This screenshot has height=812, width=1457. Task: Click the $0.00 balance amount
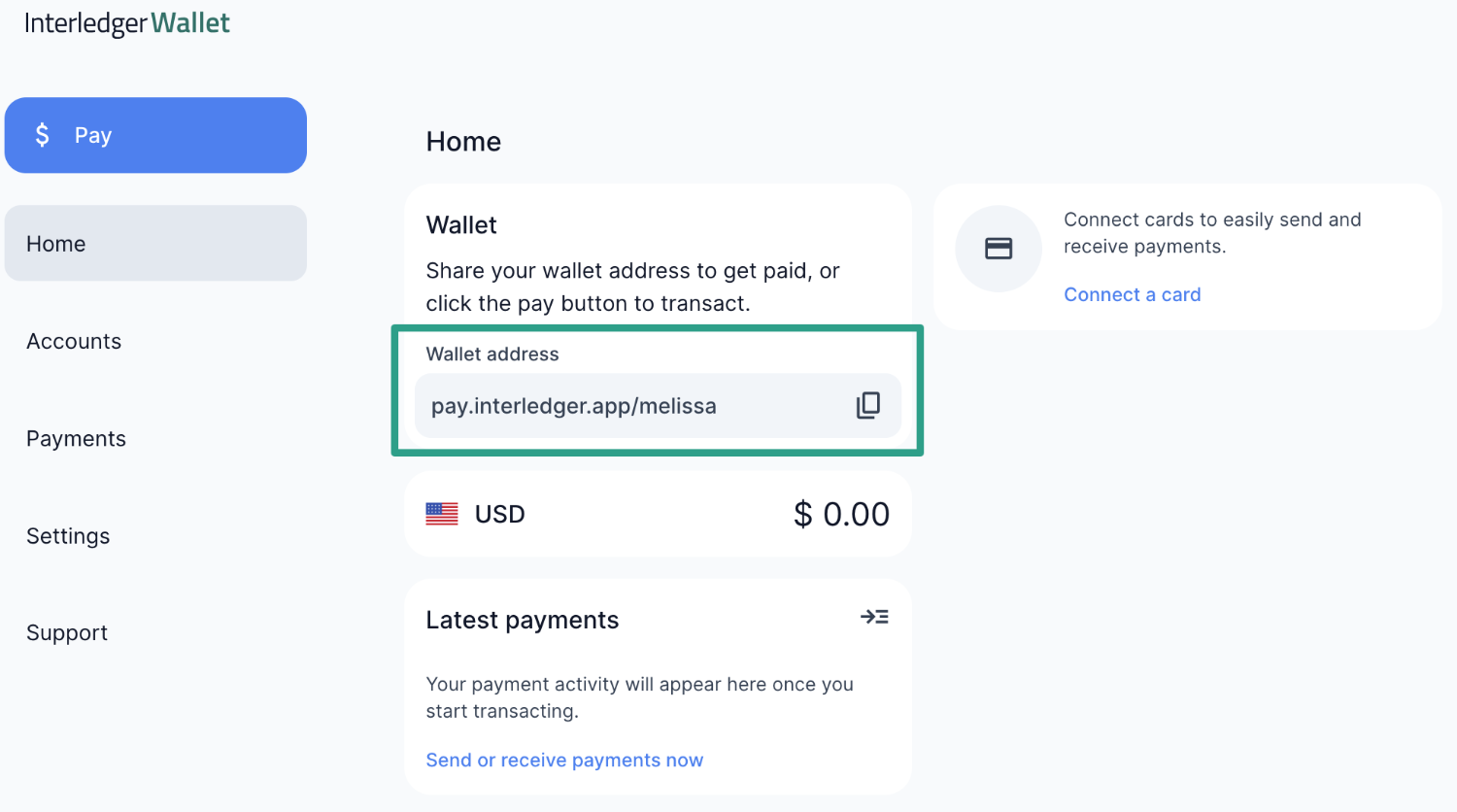pos(842,514)
